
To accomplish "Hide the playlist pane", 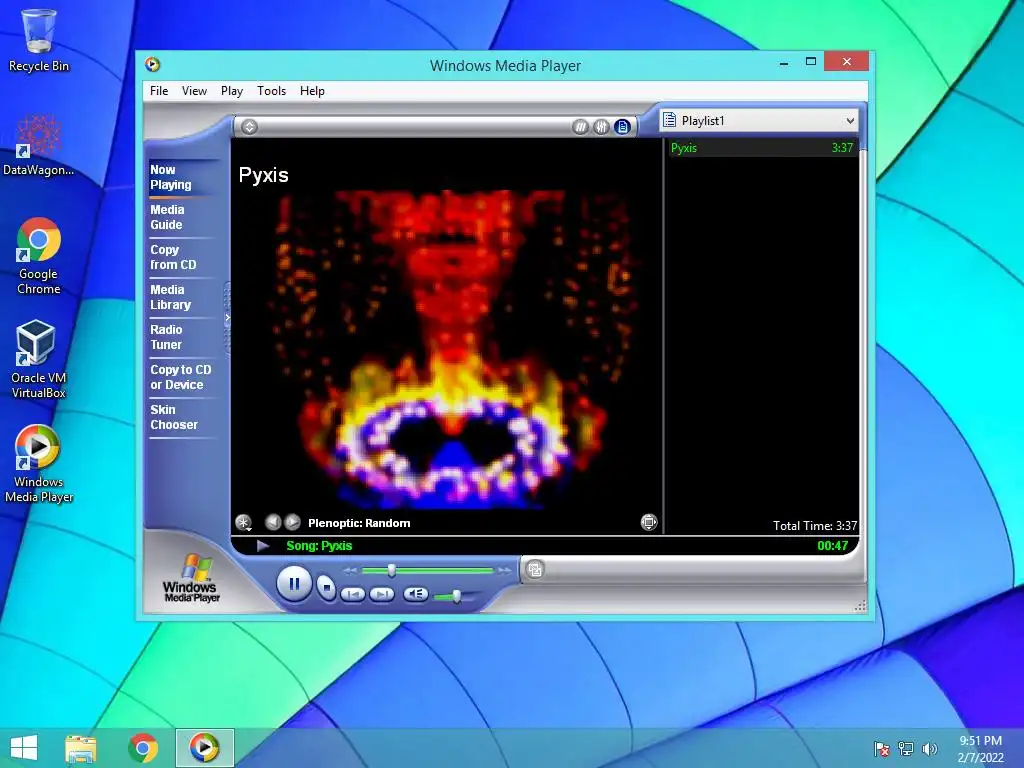I will [622, 127].
